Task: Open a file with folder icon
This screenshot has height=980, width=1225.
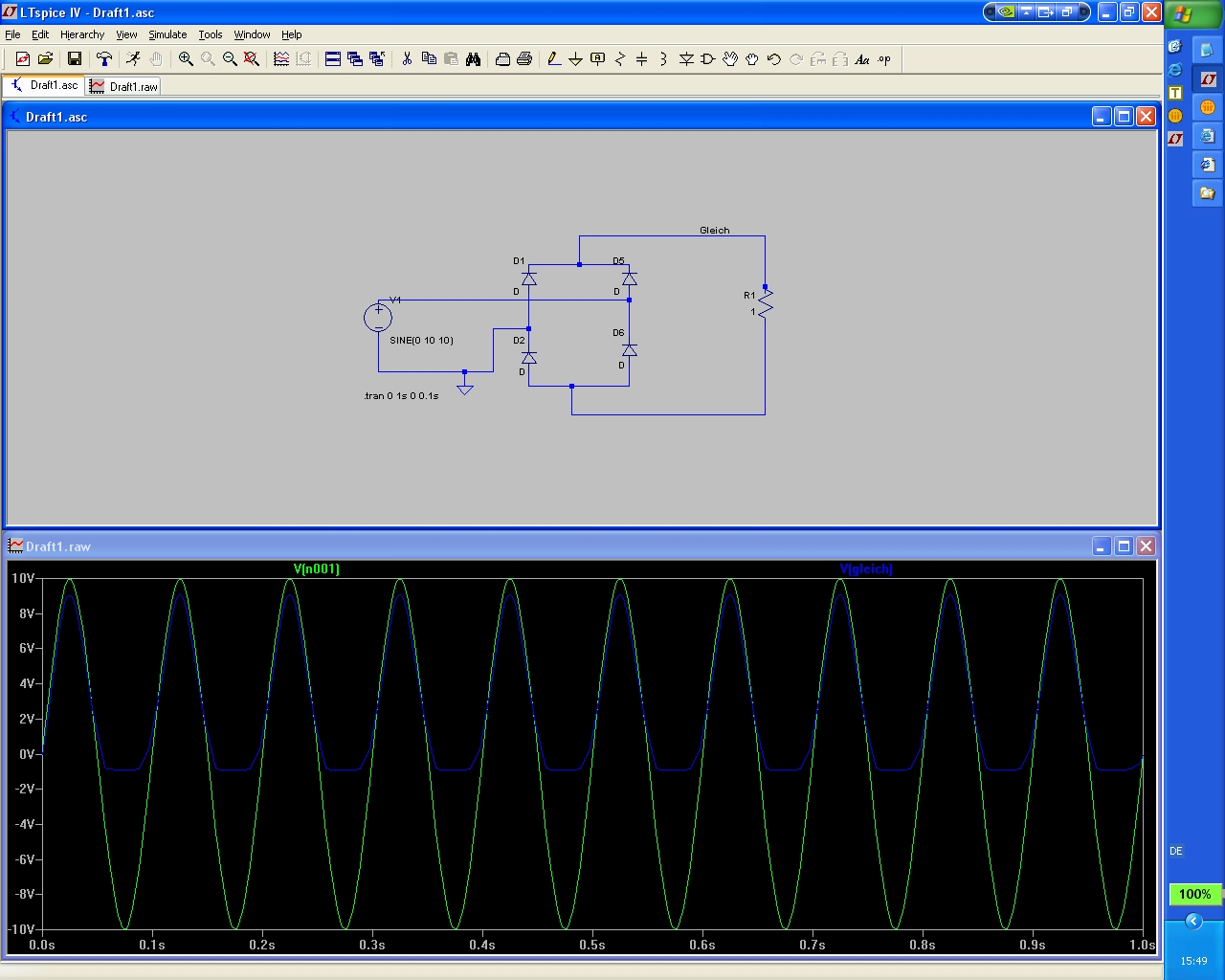Action: tap(45, 59)
